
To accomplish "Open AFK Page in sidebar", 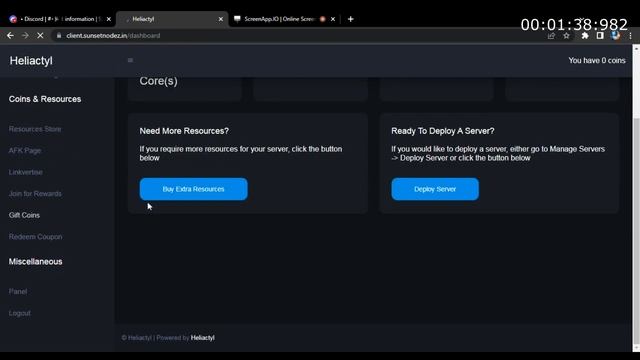I will 25,151.
